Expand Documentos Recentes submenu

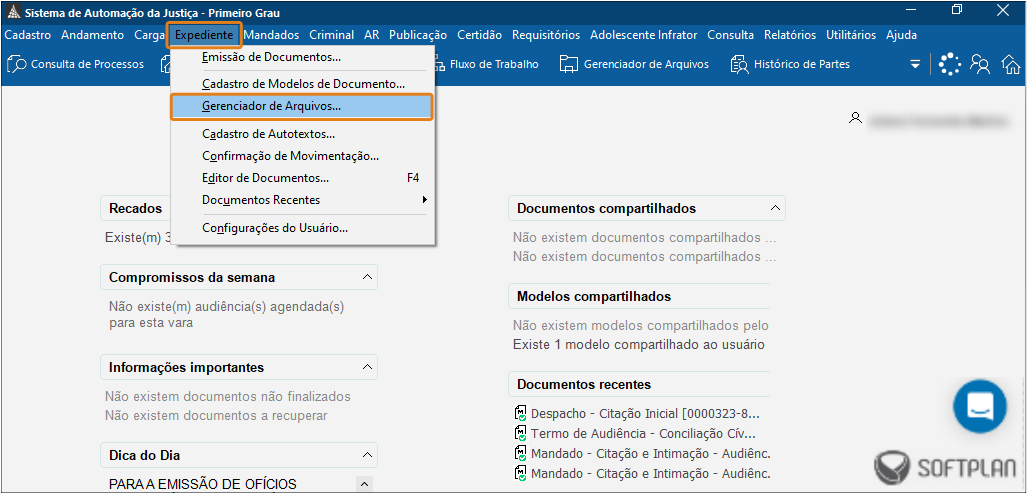(425, 200)
